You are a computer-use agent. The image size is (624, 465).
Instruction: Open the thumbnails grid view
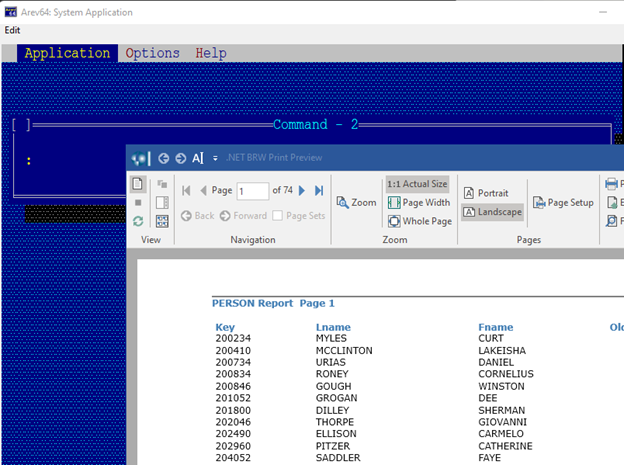pos(162,221)
